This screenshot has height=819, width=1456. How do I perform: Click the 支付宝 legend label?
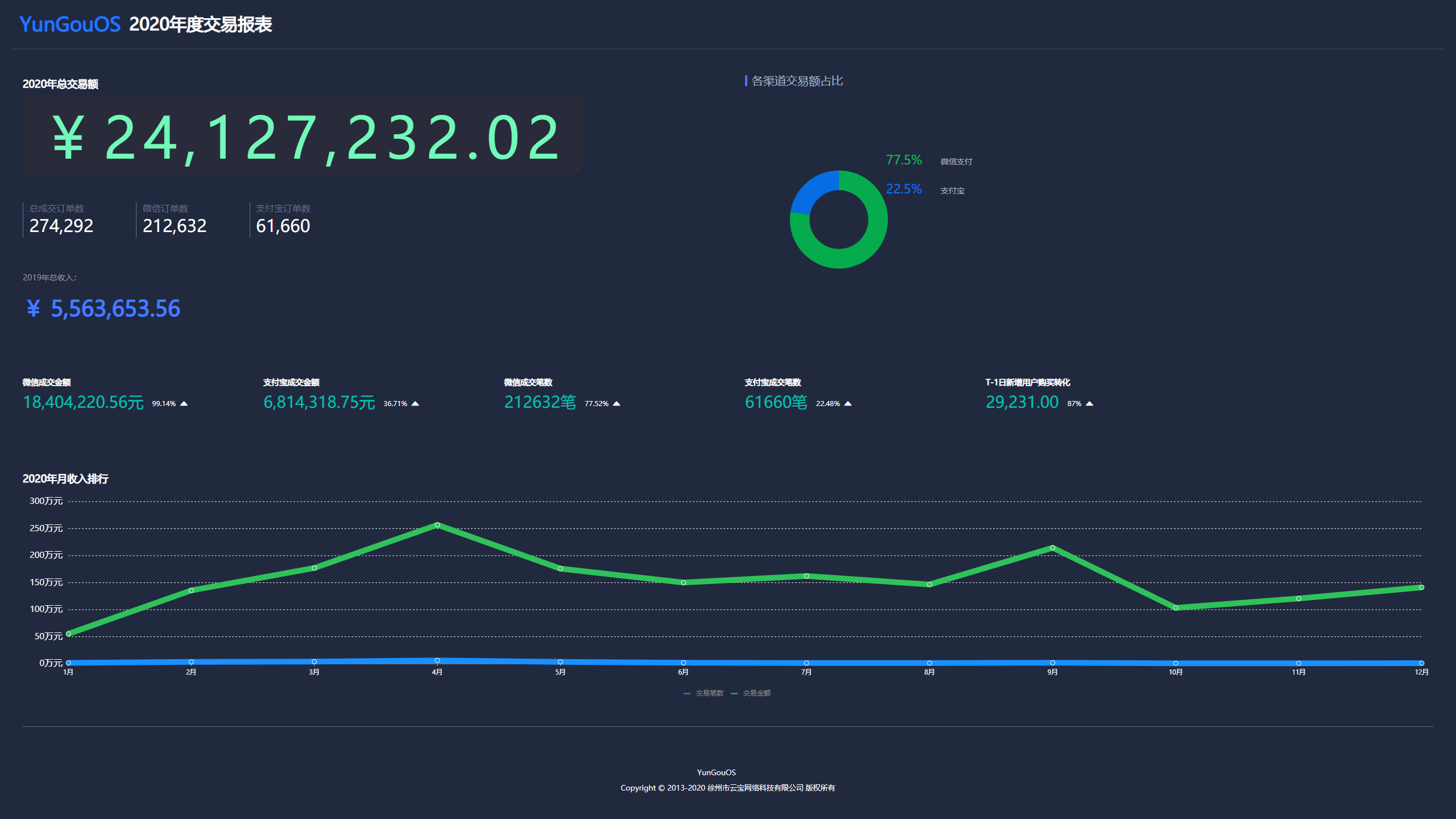tap(952, 191)
